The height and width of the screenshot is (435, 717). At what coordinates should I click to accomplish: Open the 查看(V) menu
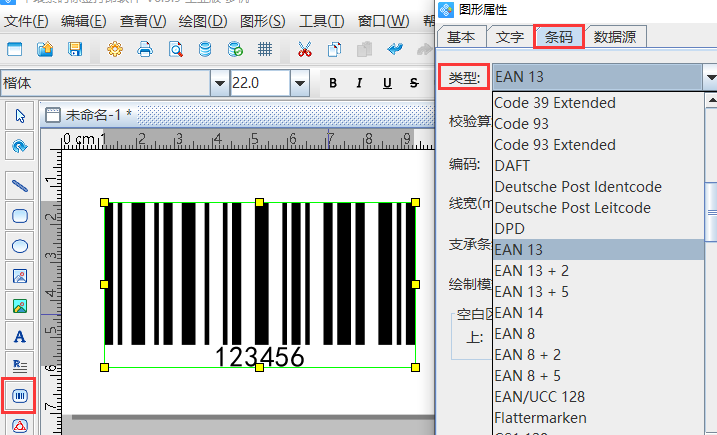pos(143,21)
